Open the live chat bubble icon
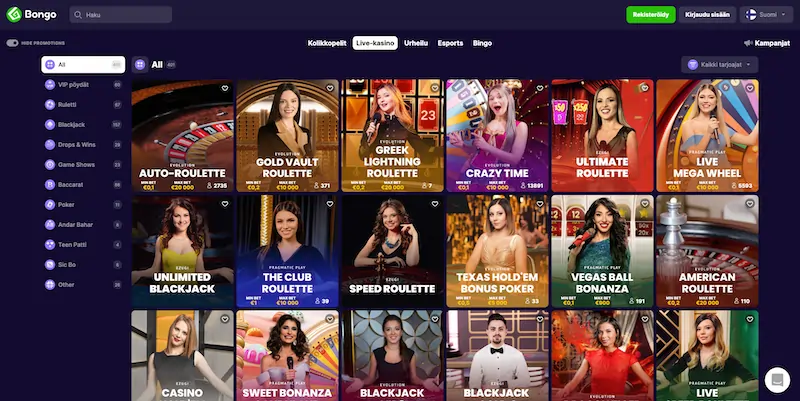800x401 pixels. pos(777,380)
